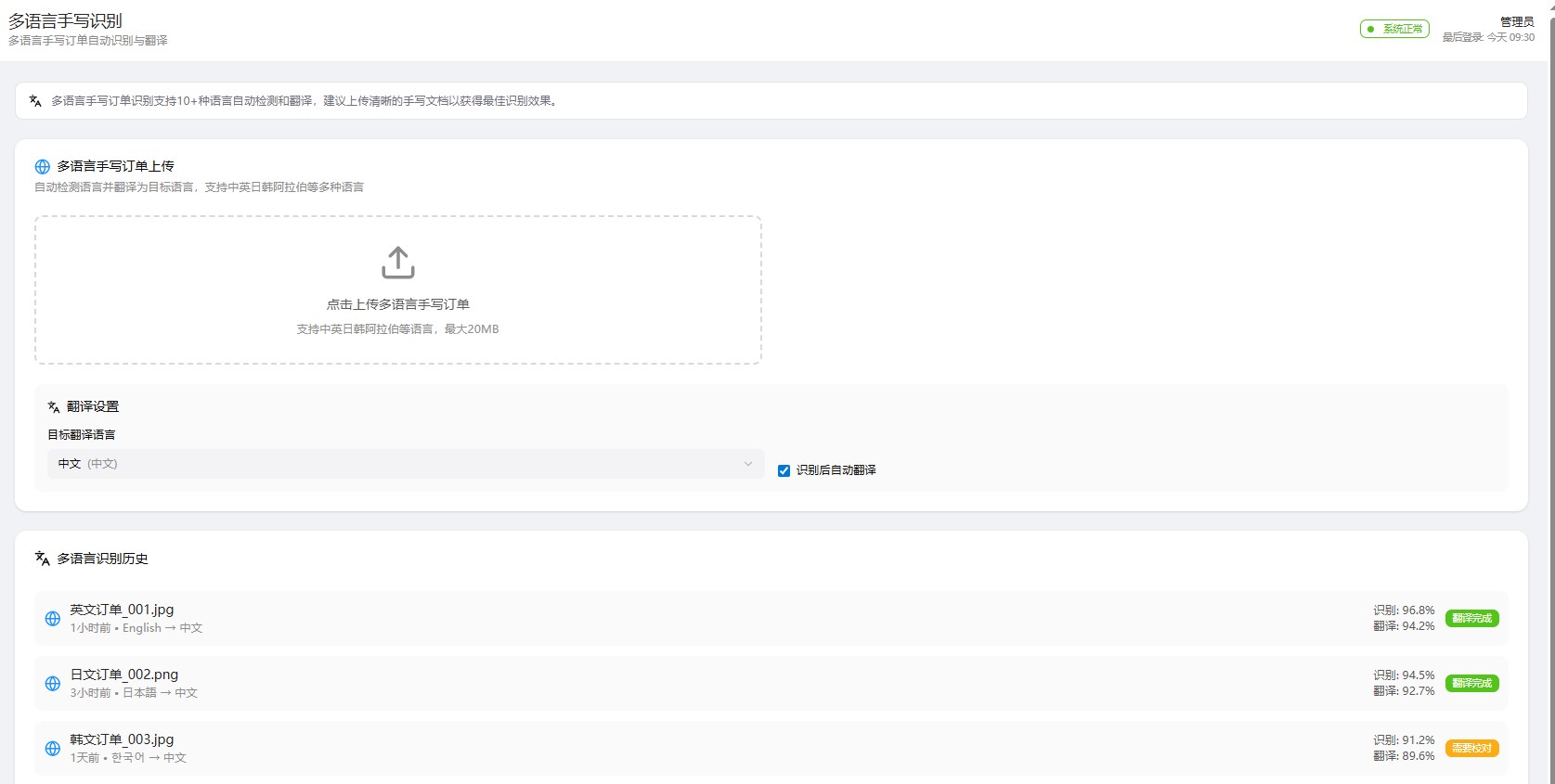1555x784 pixels.
Task: Click globe icon for 英文订单_001.jpg
Action: (x=53, y=619)
